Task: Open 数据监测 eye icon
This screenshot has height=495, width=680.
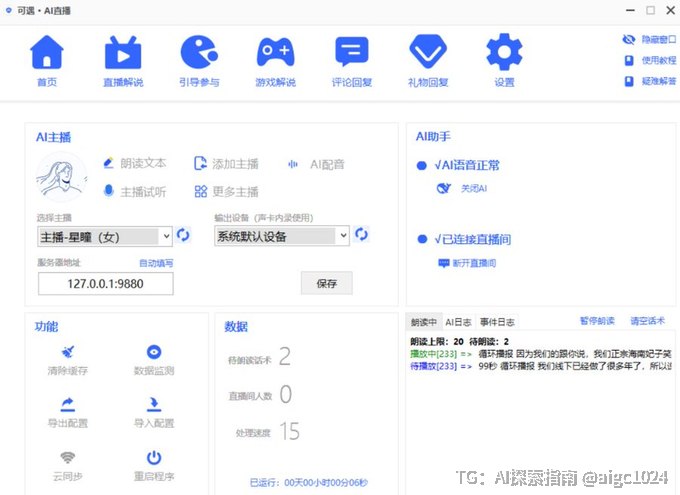Action: (x=154, y=351)
